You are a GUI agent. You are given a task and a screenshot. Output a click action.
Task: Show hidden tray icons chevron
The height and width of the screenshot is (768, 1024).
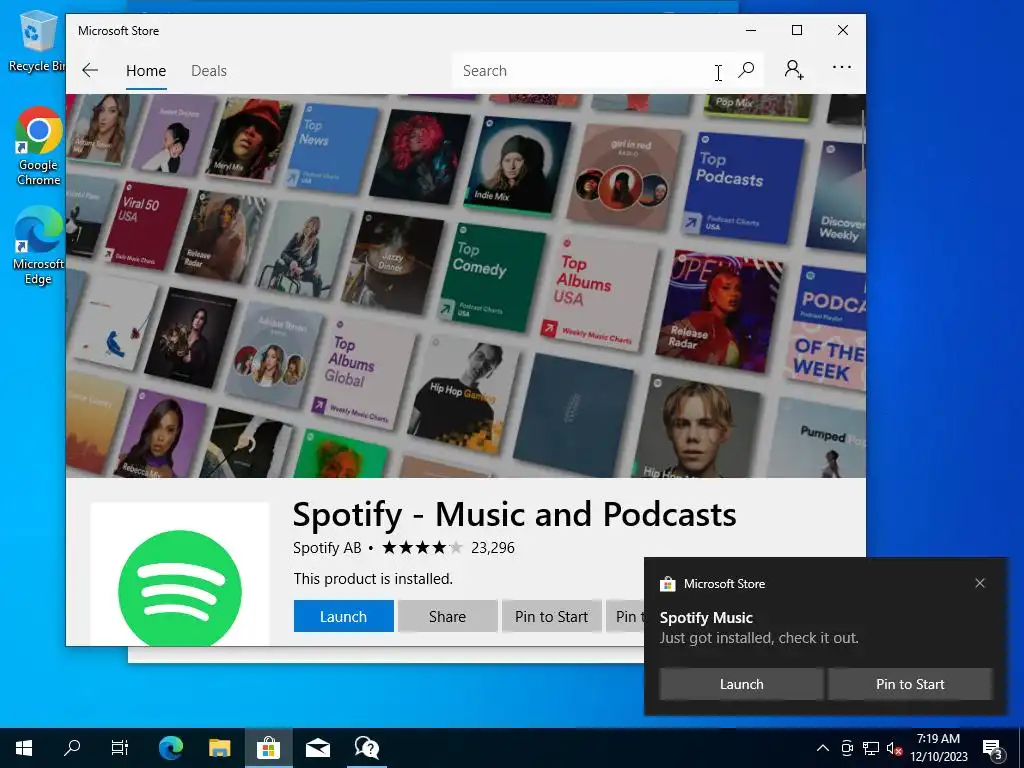tap(823, 748)
